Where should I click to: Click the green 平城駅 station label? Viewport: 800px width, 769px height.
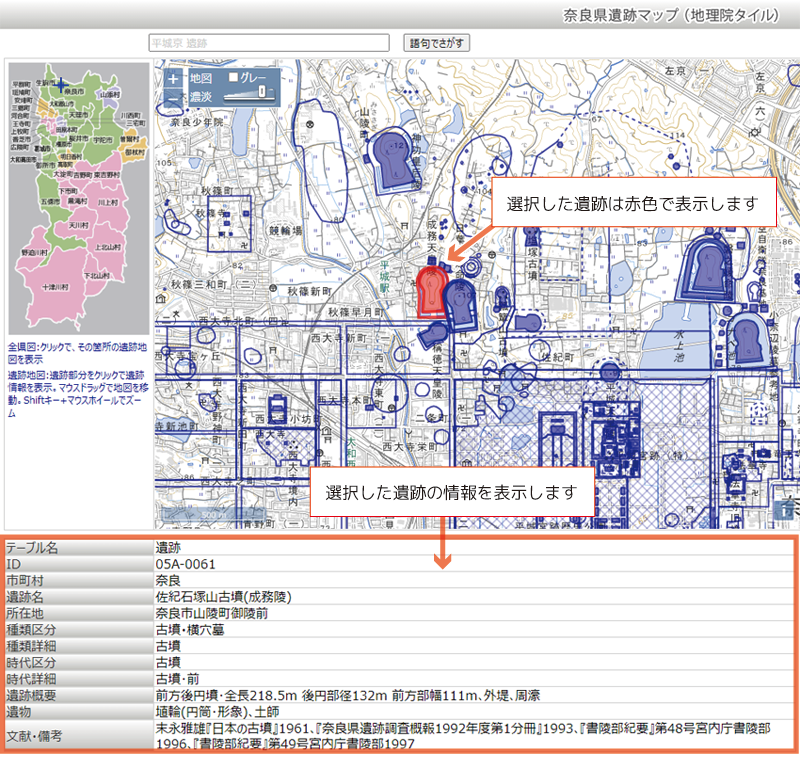point(384,277)
